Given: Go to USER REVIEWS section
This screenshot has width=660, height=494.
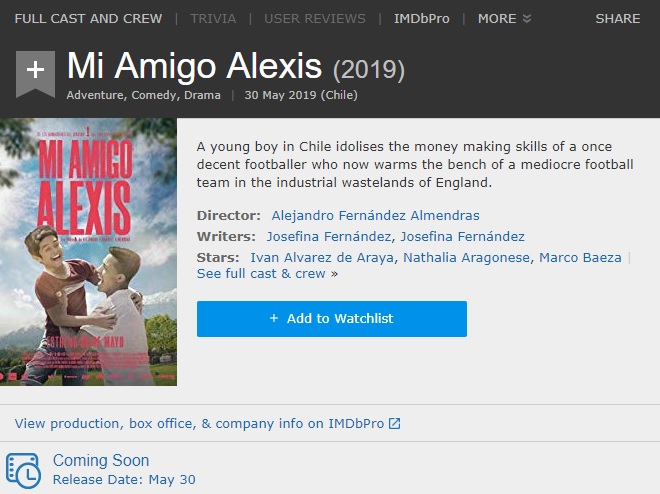Looking at the screenshot, I should click(x=315, y=19).
